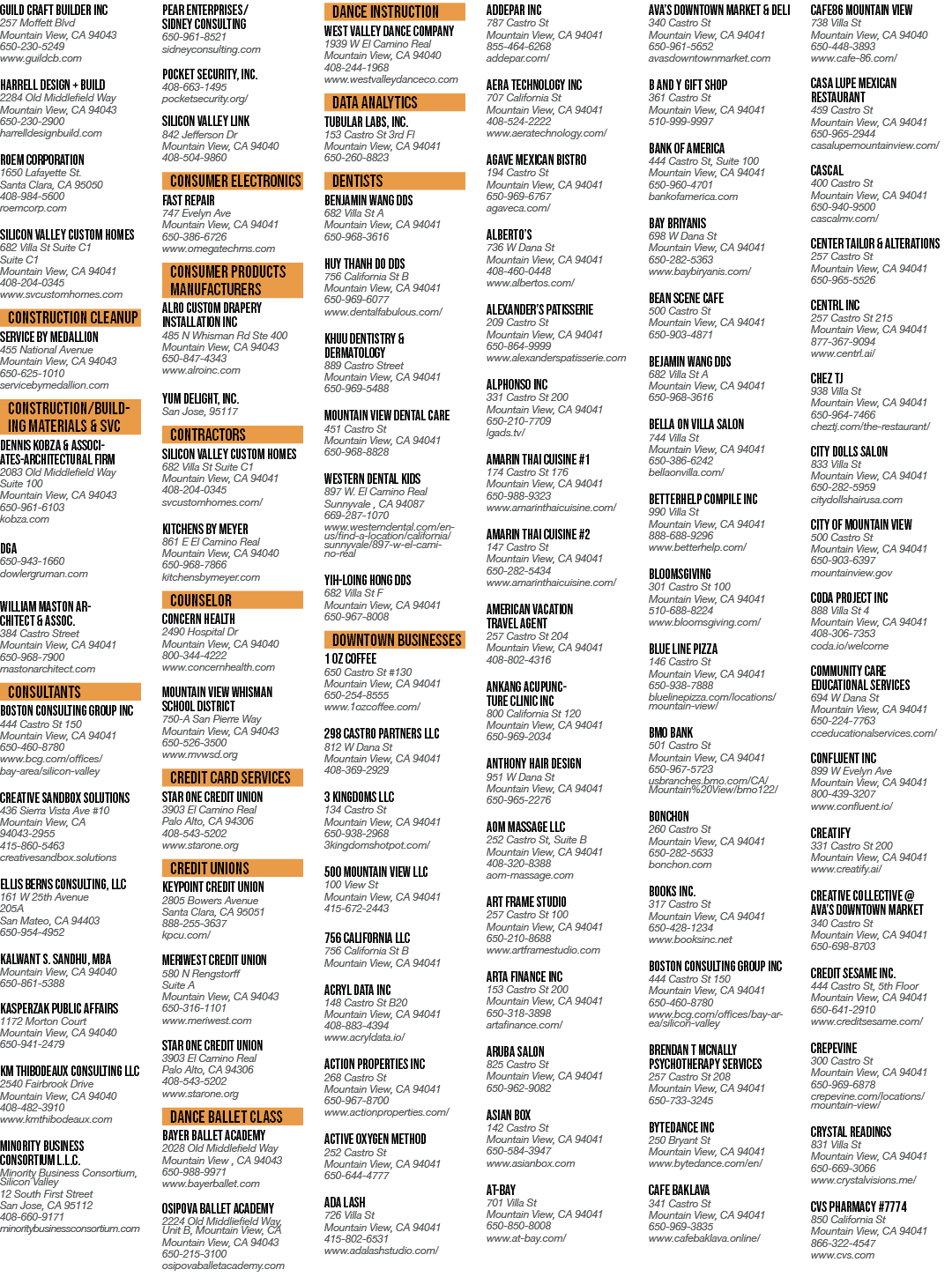Image resolution: width=952 pixels, height=1277 pixels.
Task: Click Bank of America listing name
Action: (x=687, y=148)
